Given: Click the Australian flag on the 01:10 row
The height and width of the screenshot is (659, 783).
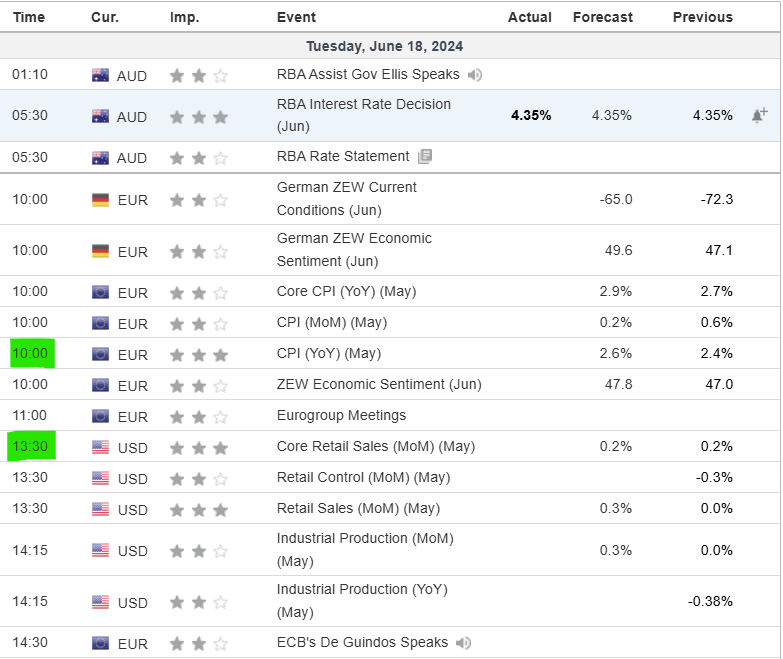Looking at the screenshot, I should pyautogui.click(x=100, y=75).
